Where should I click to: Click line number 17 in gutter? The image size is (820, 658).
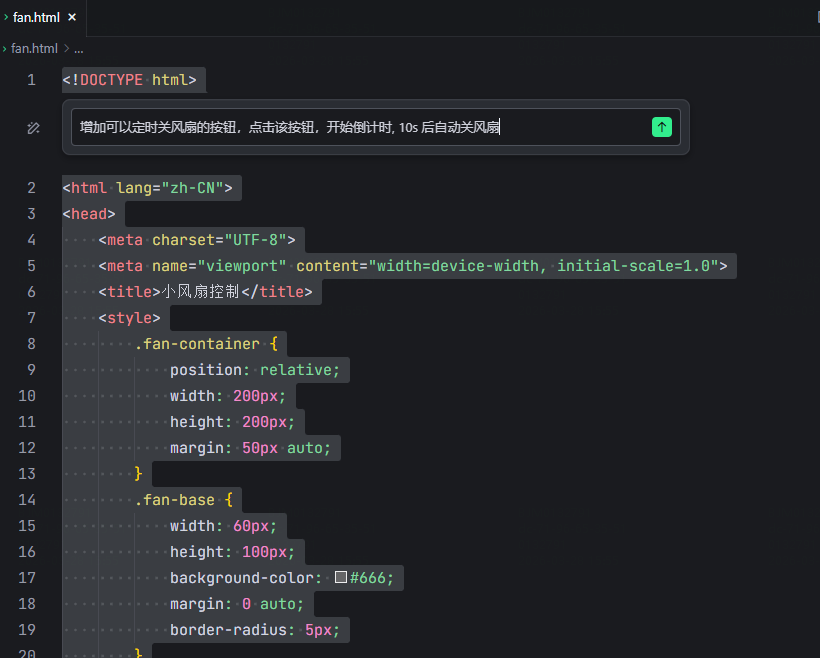(27, 577)
